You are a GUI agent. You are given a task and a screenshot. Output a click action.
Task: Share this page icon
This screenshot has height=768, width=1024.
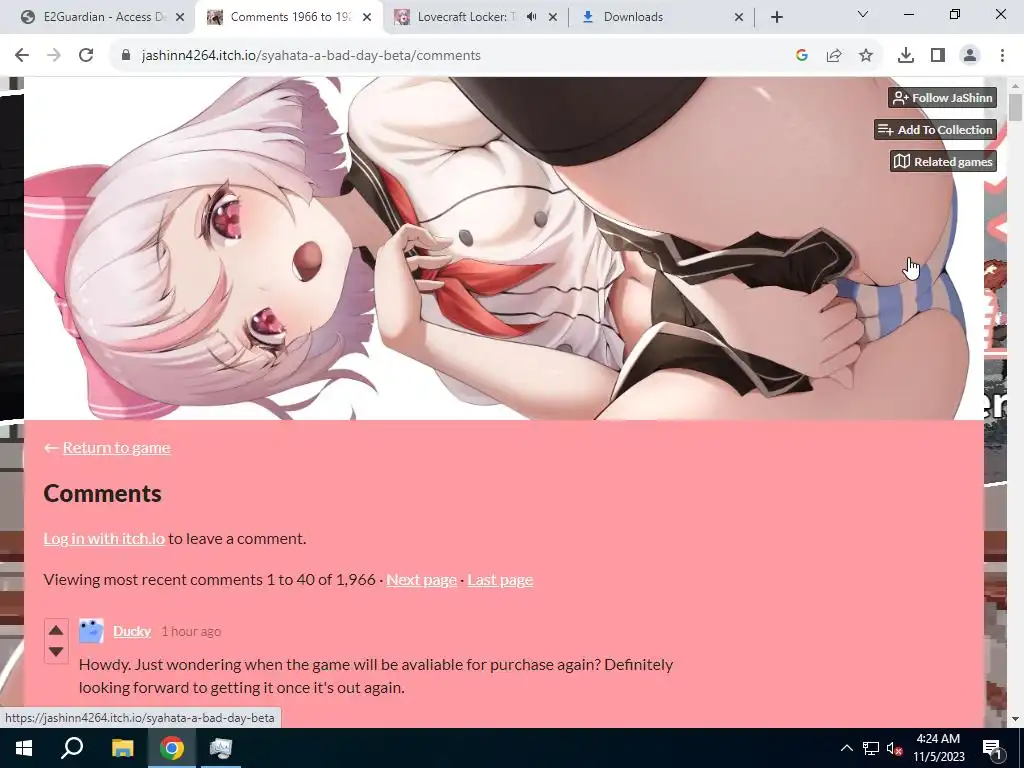coord(833,56)
